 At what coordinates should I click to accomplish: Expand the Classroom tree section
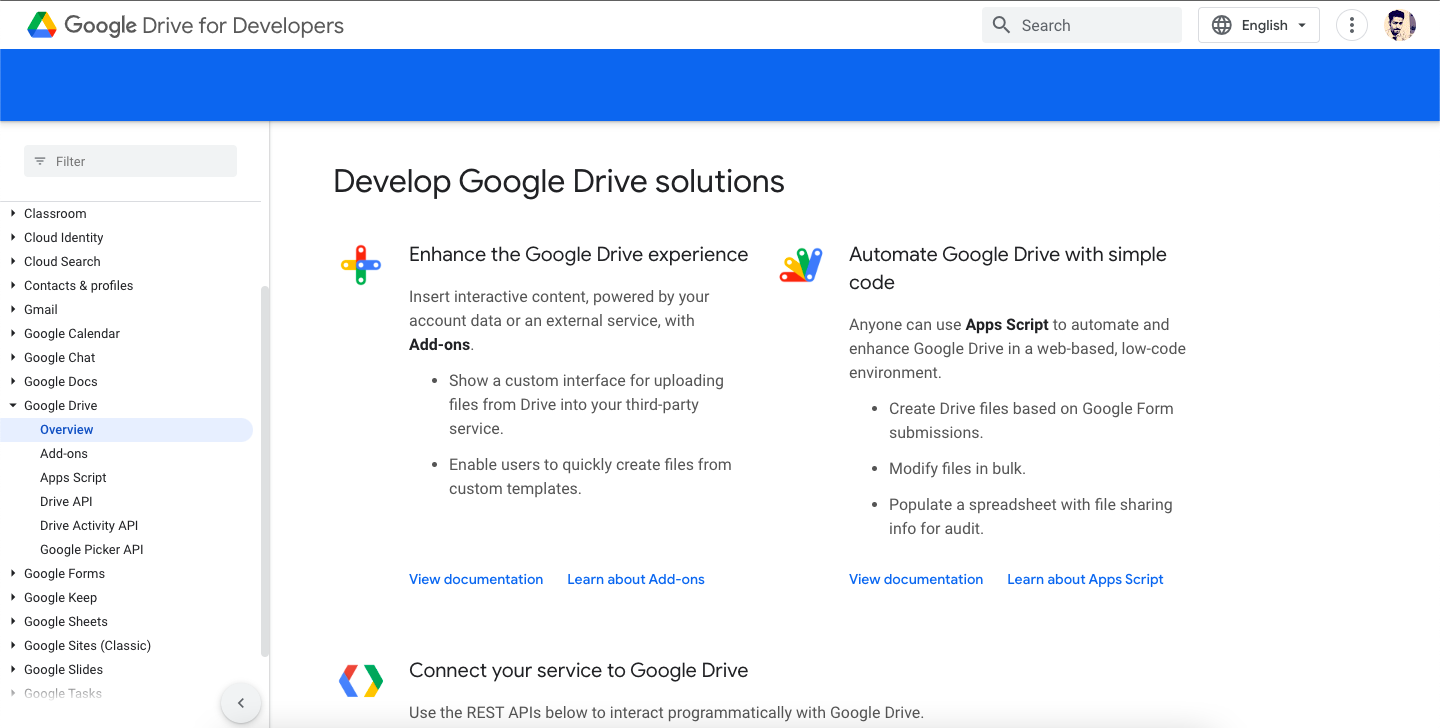click(x=13, y=213)
